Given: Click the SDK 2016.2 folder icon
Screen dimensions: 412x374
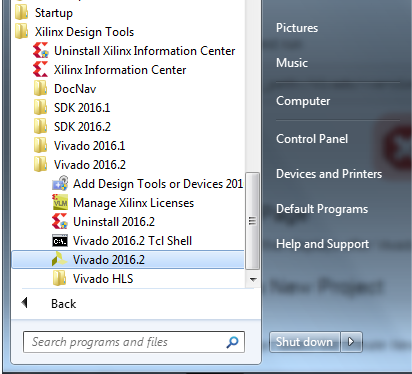Looking at the screenshot, I should [x=41, y=127].
